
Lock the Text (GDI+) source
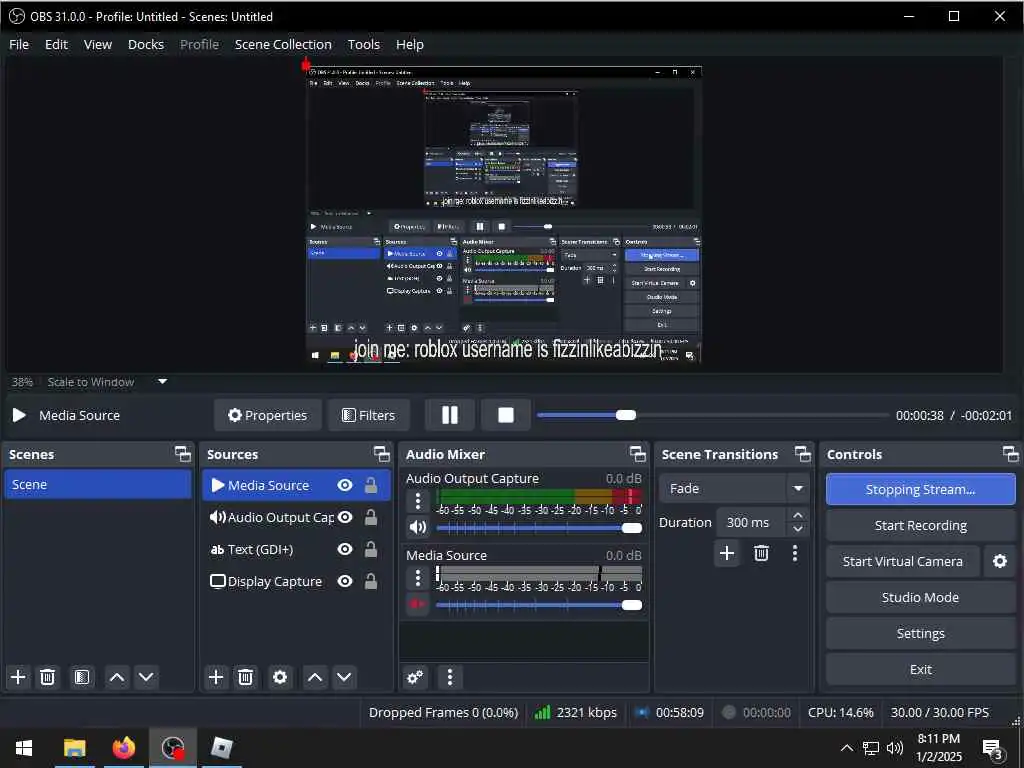click(371, 549)
